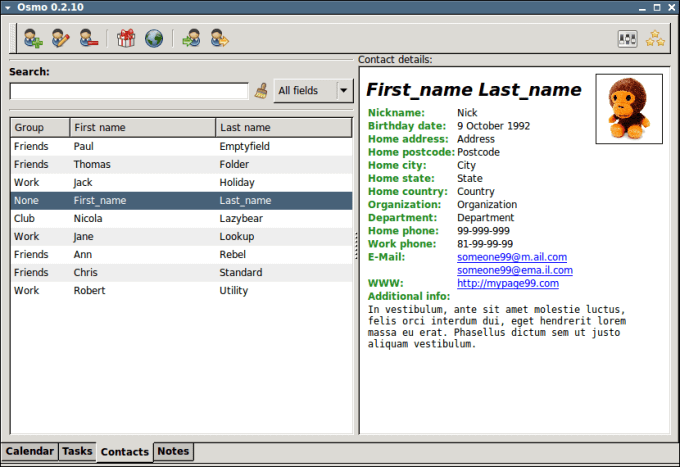
Task: Select the Nicola Lazybear contact row
Action: (x=181, y=219)
